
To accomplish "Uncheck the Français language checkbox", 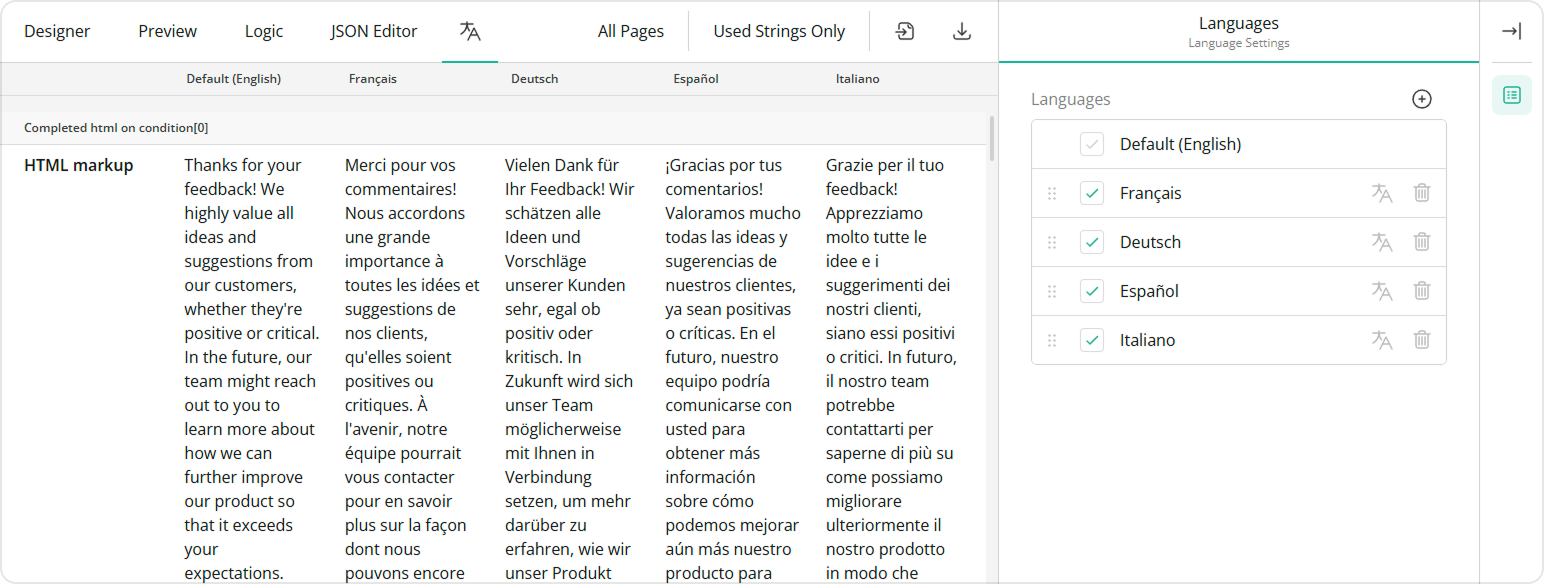I will pyautogui.click(x=1091, y=193).
